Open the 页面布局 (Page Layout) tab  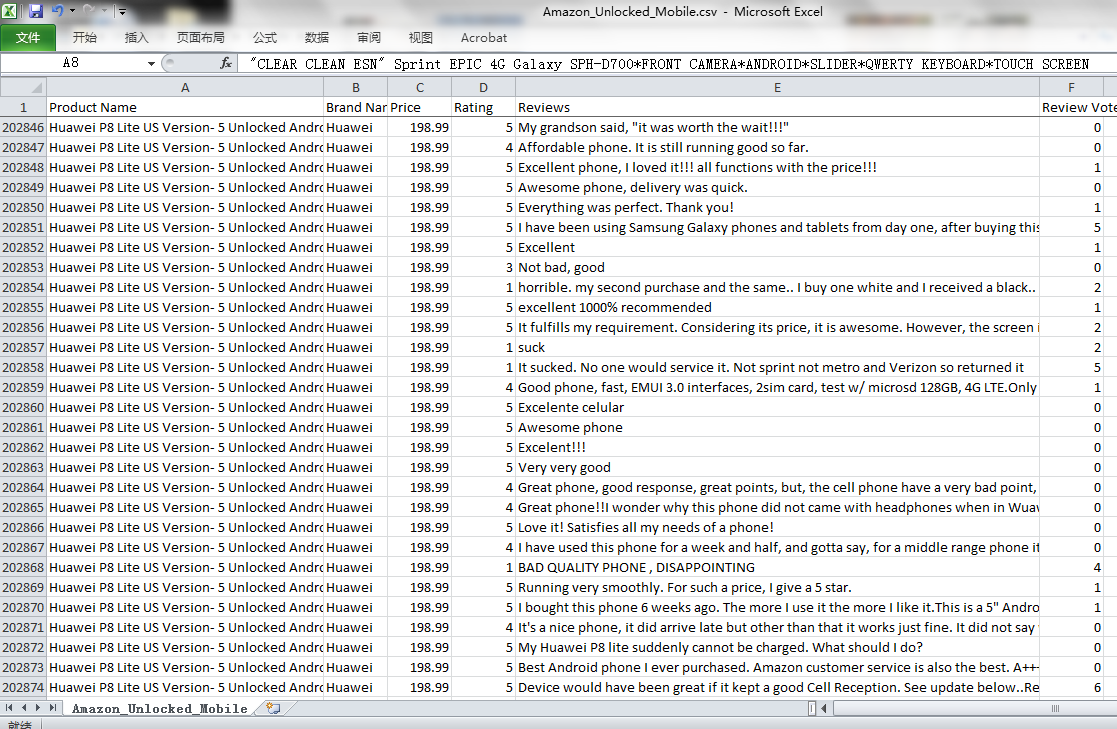(200, 38)
